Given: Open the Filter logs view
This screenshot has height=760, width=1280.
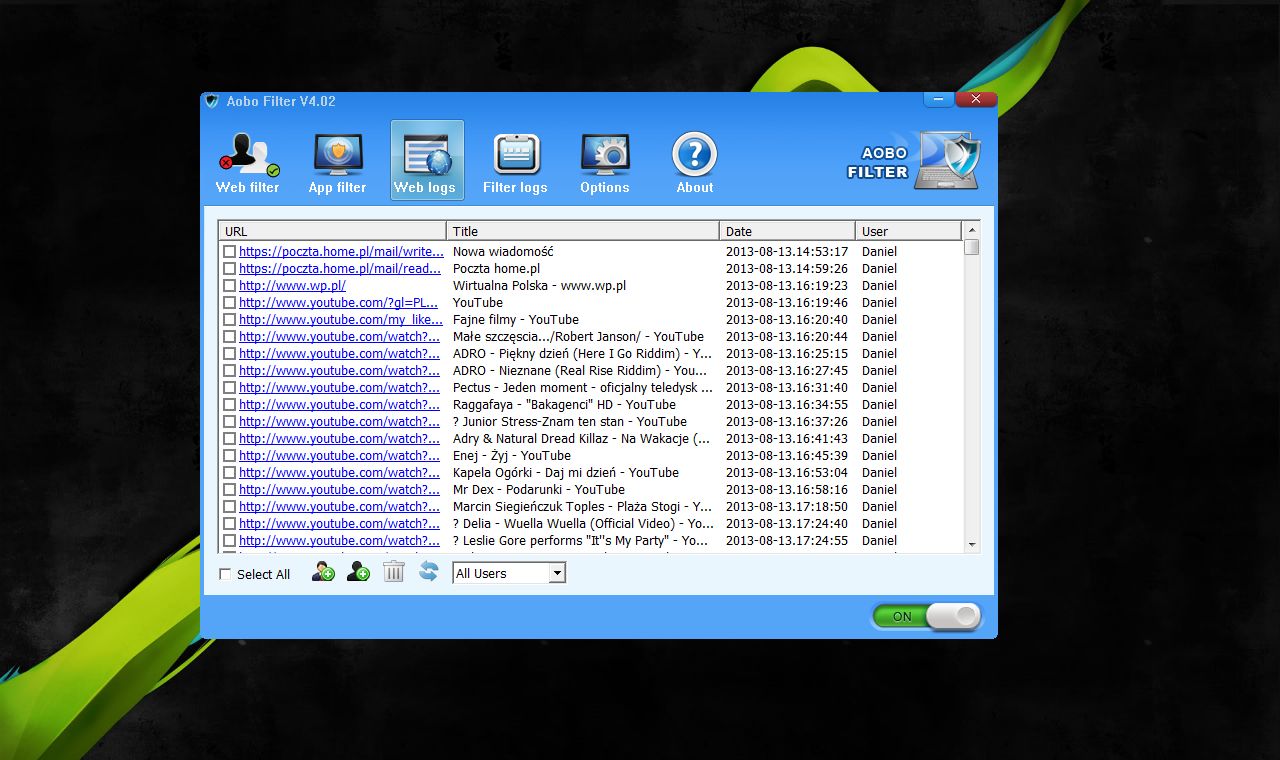Looking at the screenshot, I should [x=515, y=162].
